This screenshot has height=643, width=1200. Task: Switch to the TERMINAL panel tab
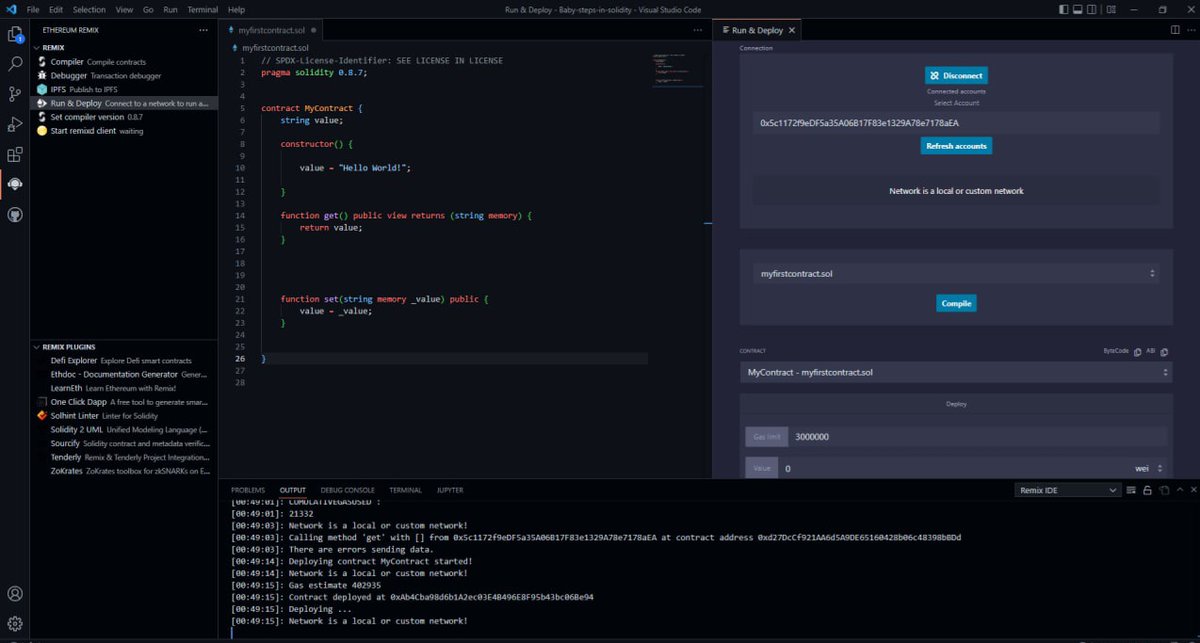point(405,490)
